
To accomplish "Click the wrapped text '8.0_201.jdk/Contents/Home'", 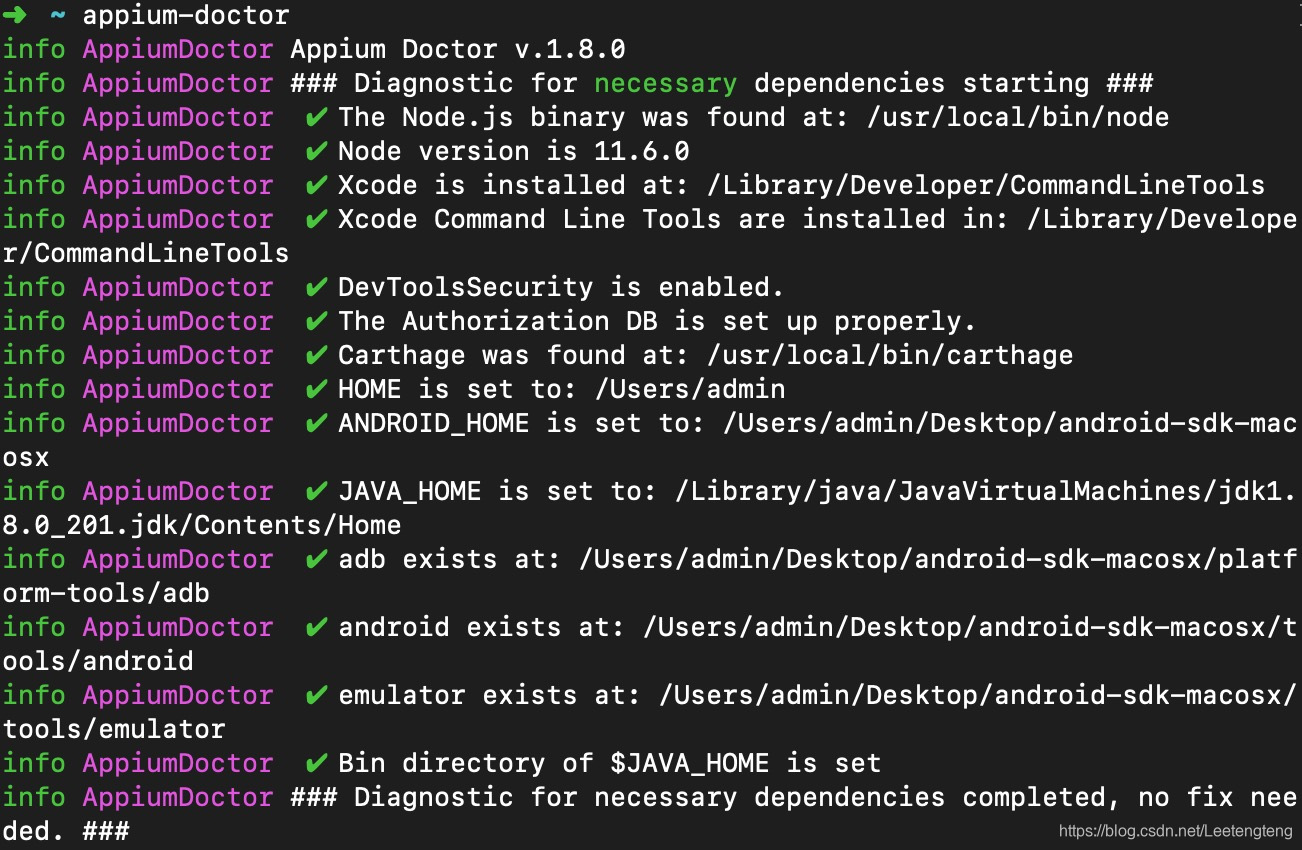I will [202, 526].
